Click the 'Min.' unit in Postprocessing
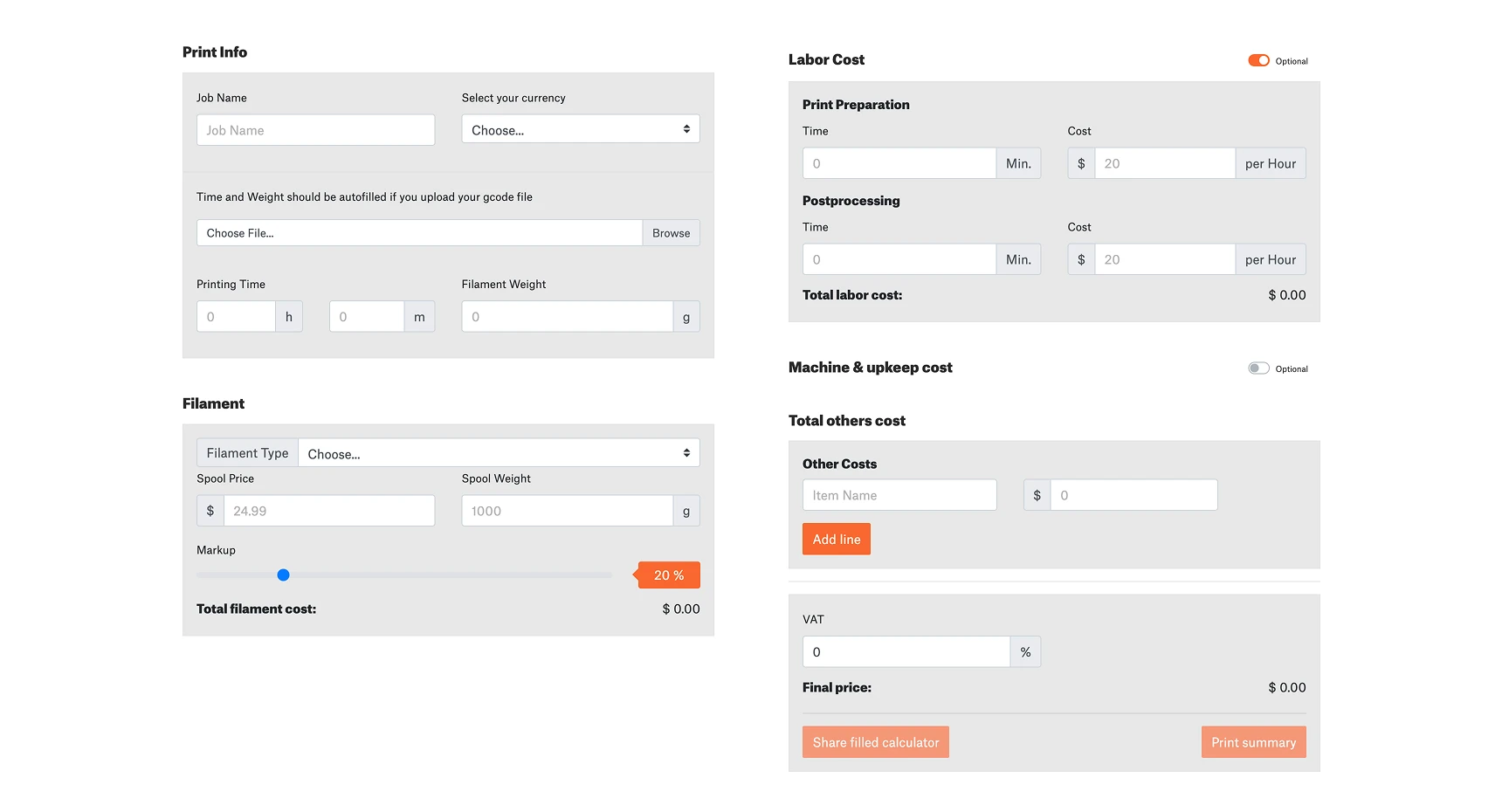The height and width of the screenshot is (812, 1509). click(1018, 259)
